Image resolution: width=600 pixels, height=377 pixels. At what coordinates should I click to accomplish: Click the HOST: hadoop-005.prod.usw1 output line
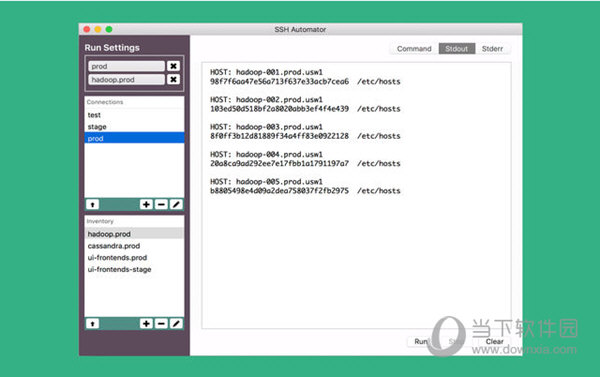point(266,181)
